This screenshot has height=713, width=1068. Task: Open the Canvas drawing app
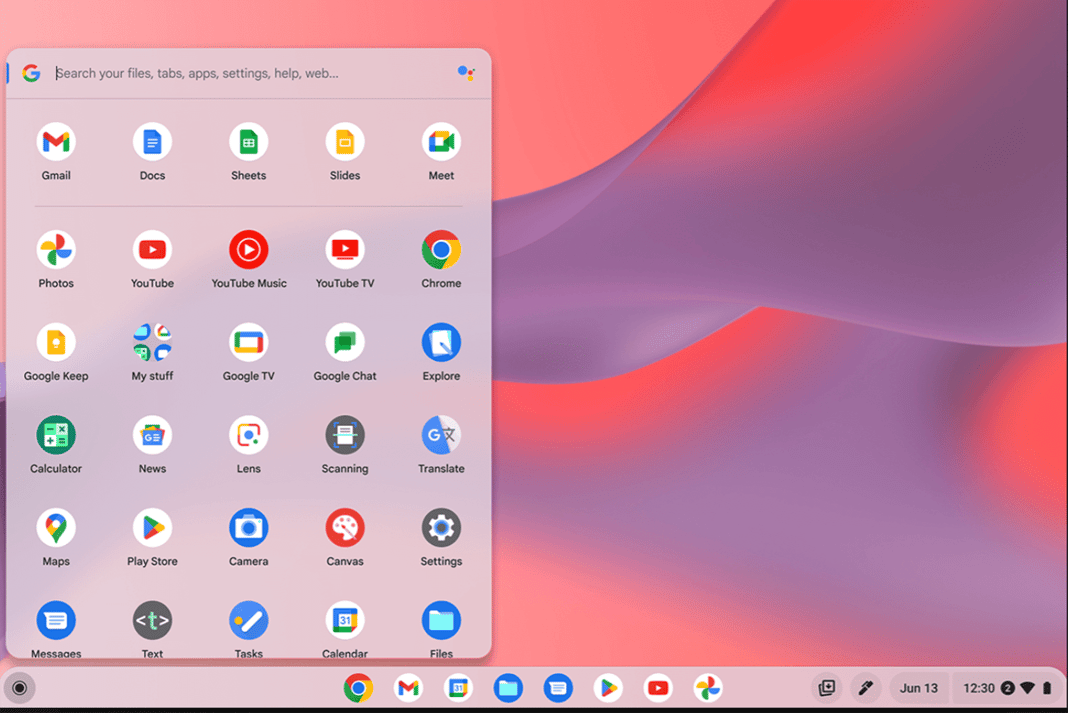coord(345,528)
